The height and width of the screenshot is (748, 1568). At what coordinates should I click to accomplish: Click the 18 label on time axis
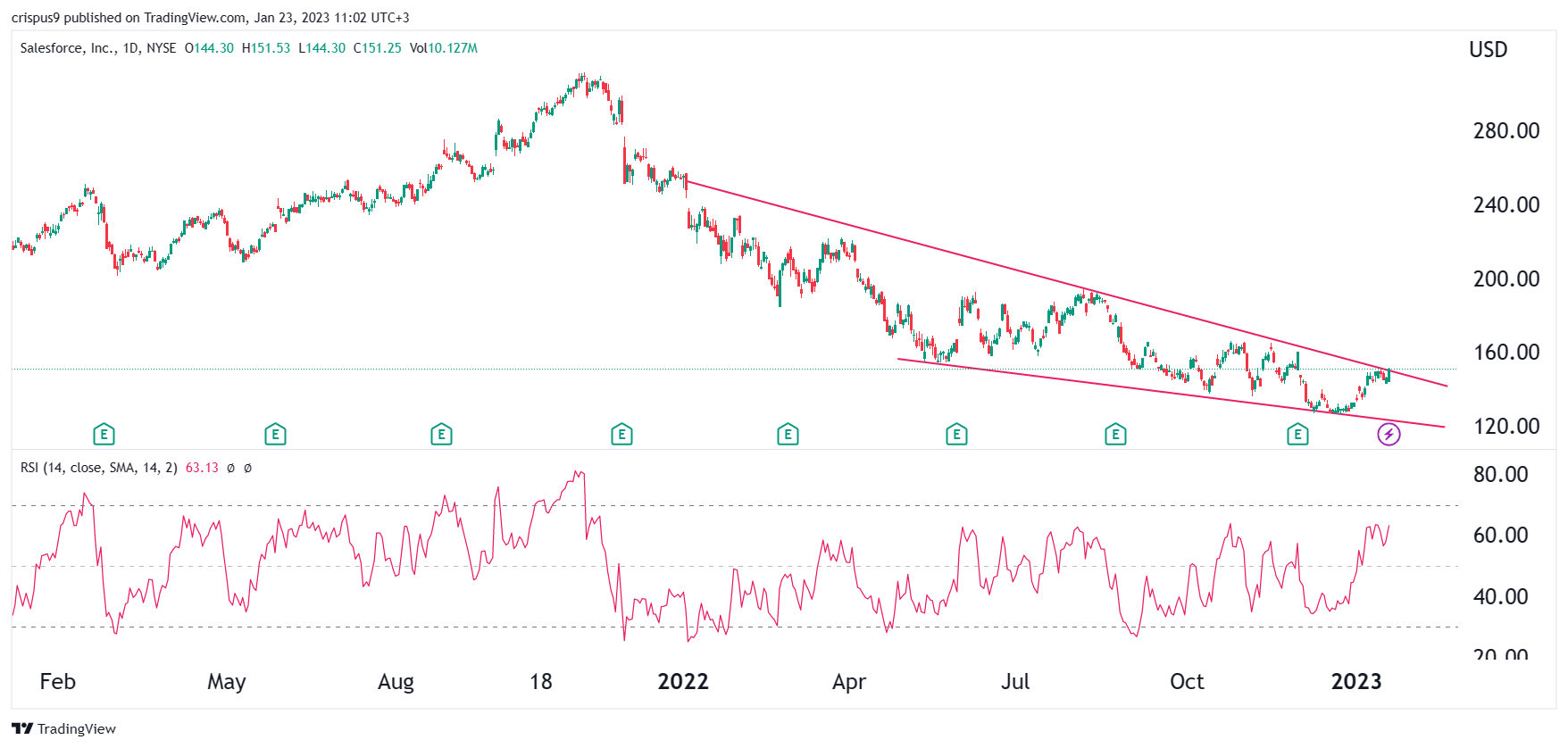tap(541, 682)
